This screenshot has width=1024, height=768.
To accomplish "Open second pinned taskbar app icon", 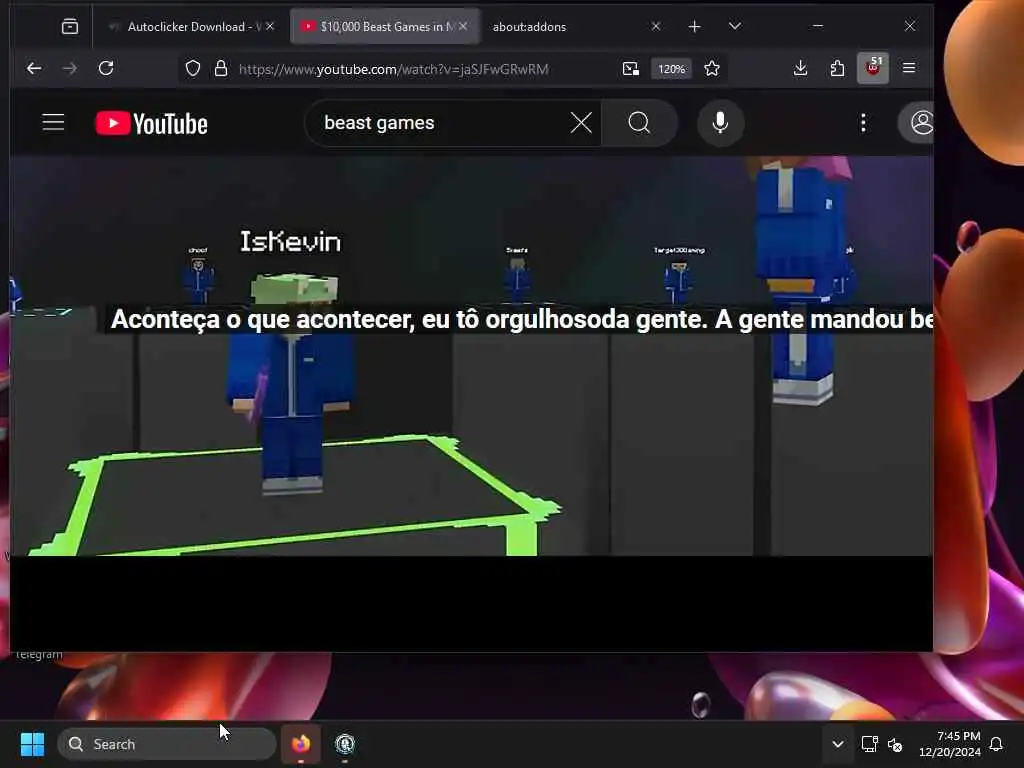I will tap(345, 744).
